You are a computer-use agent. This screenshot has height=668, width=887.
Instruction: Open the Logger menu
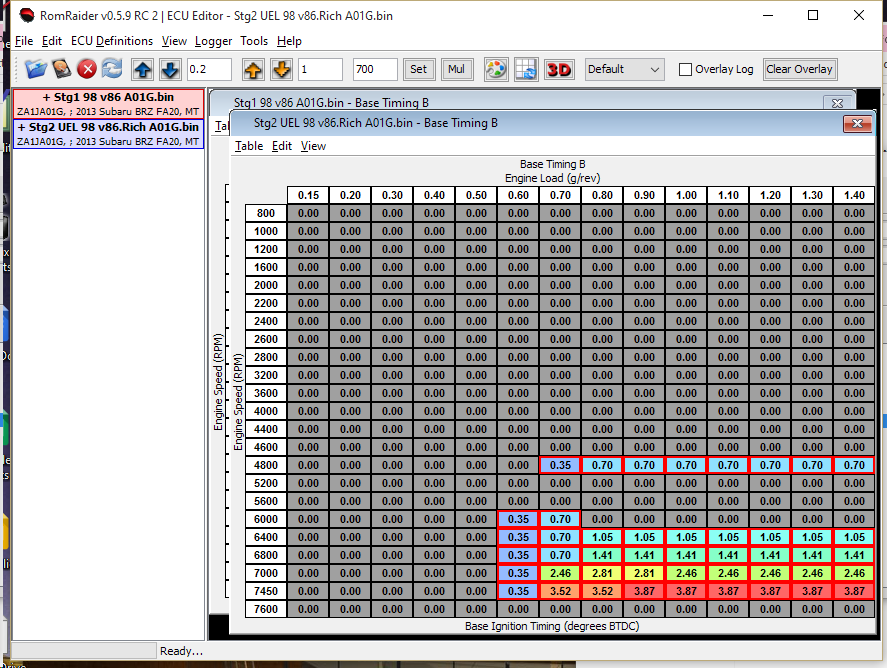pyautogui.click(x=213, y=41)
